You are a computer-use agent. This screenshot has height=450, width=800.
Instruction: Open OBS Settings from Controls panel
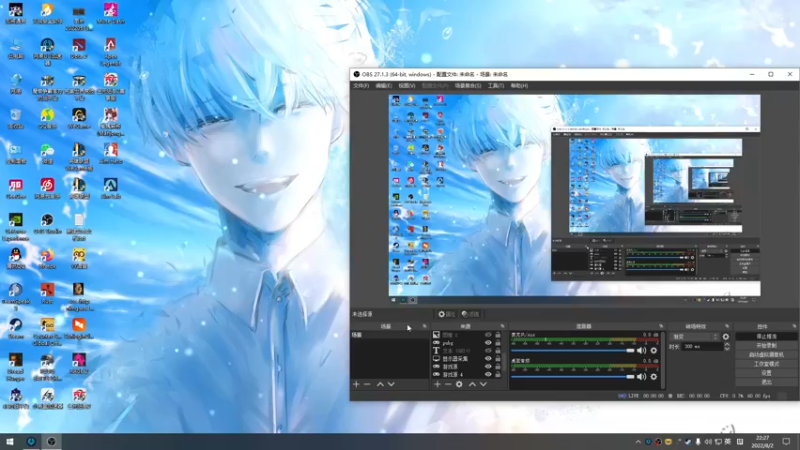point(766,373)
